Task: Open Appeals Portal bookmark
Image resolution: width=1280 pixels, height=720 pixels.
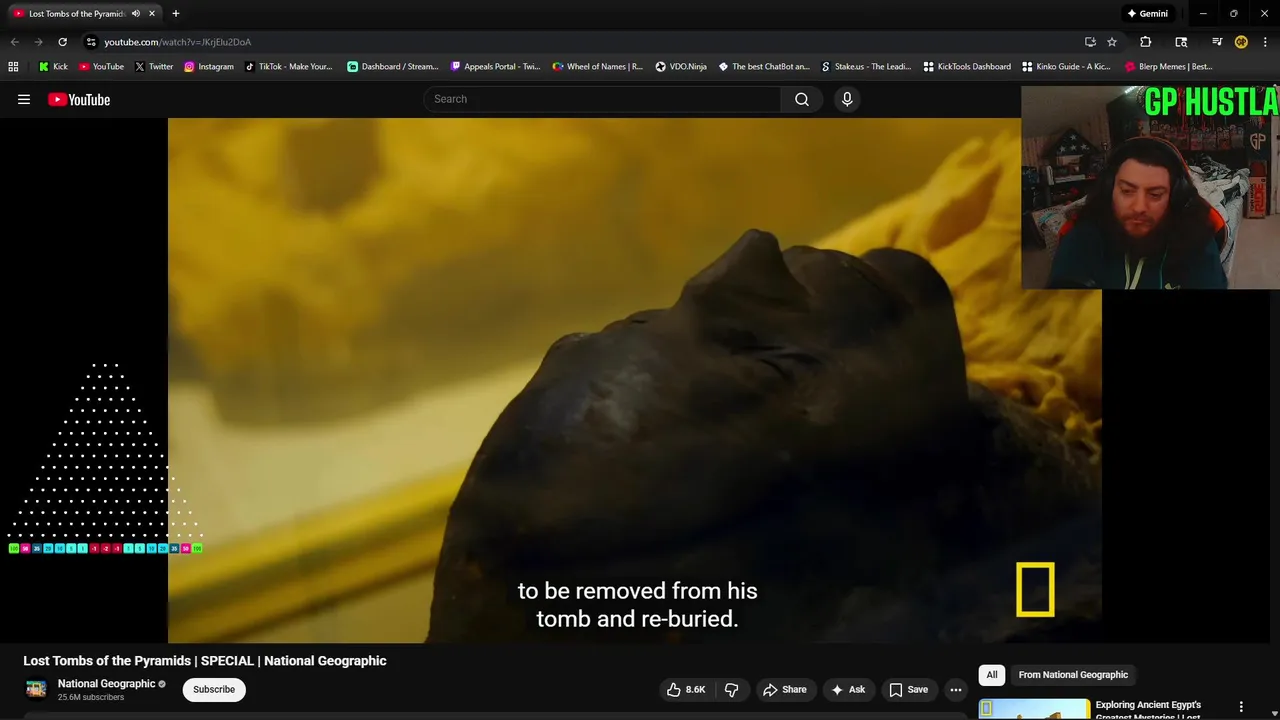Action: [x=495, y=67]
